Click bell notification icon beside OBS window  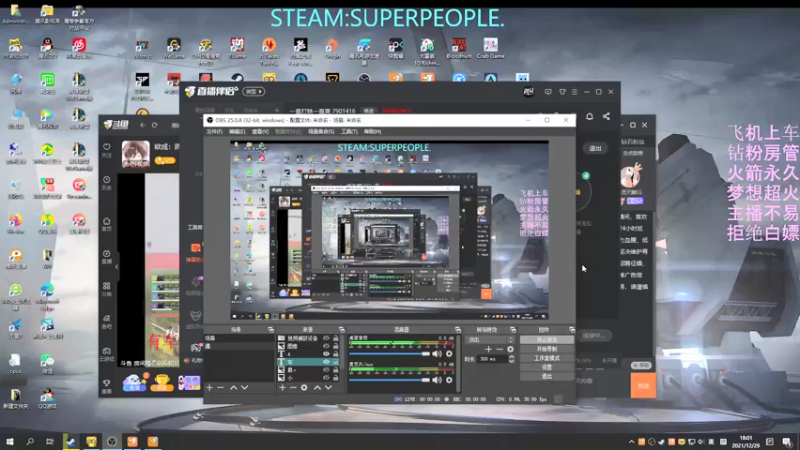(x=589, y=116)
